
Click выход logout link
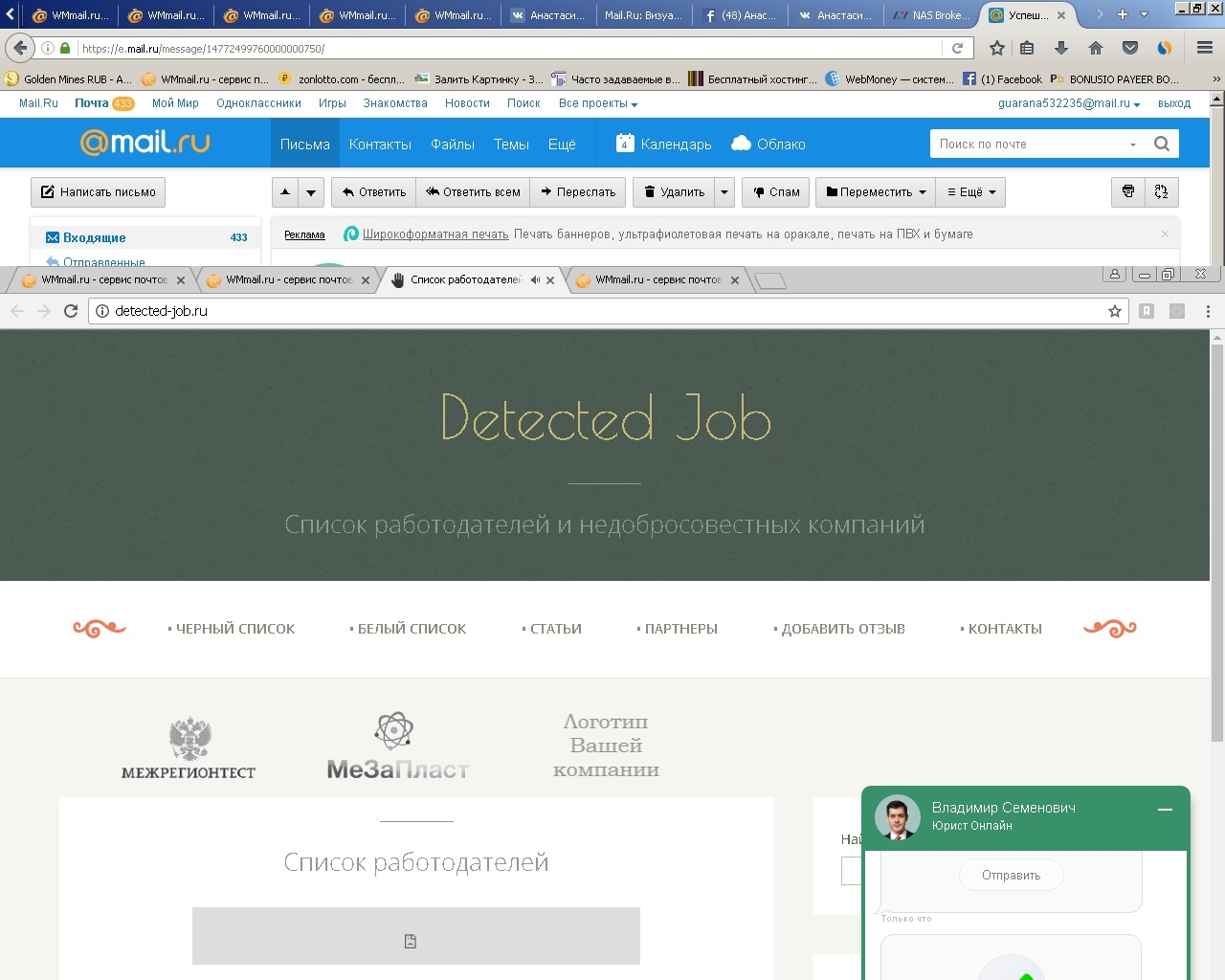[1174, 103]
